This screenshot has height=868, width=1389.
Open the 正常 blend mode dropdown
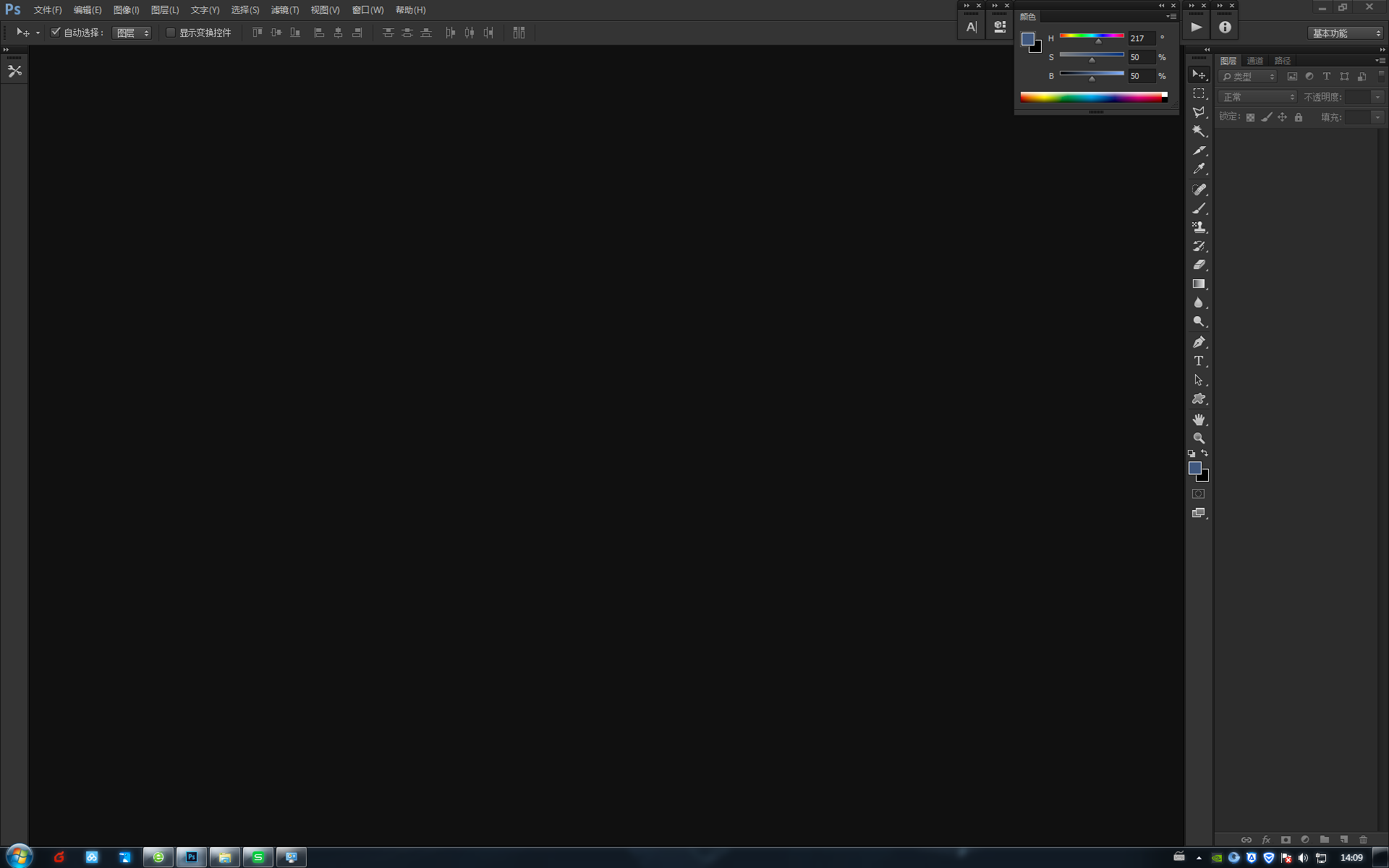coord(1258,97)
